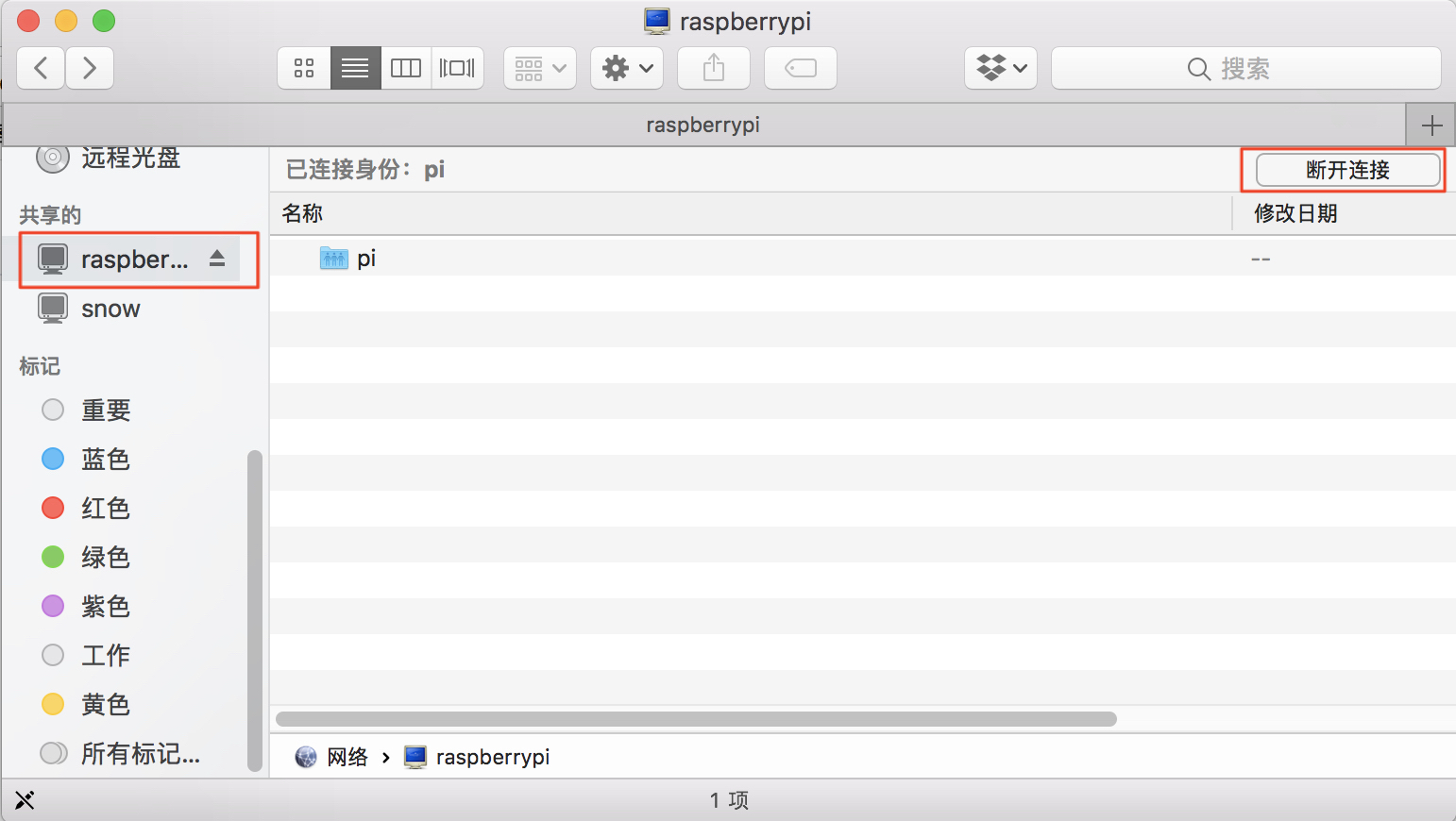Minimize the Finder window
1456x821 pixels.
[66, 20]
